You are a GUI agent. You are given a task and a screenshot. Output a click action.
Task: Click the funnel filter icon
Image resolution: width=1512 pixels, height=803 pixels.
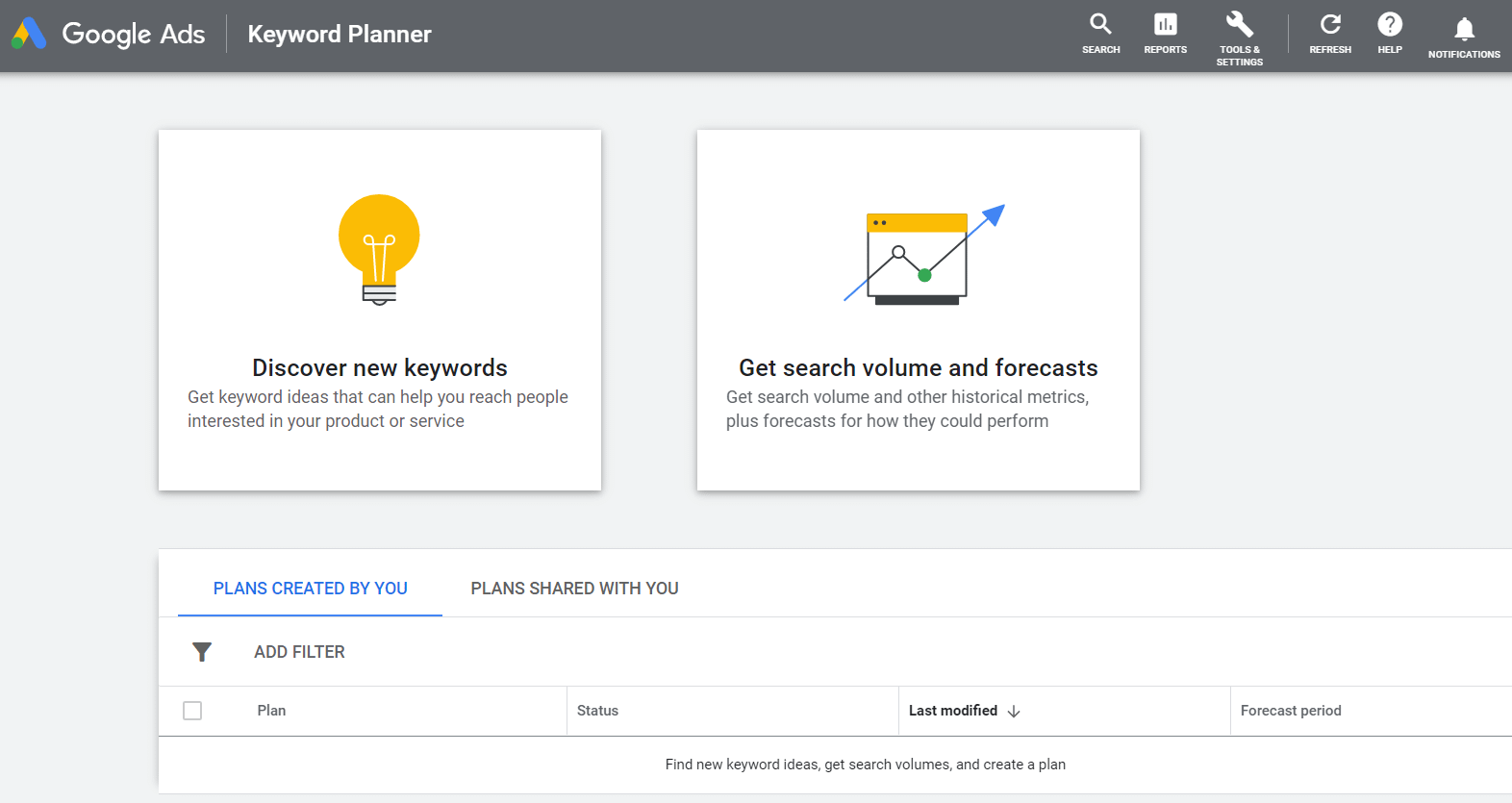(x=202, y=652)
